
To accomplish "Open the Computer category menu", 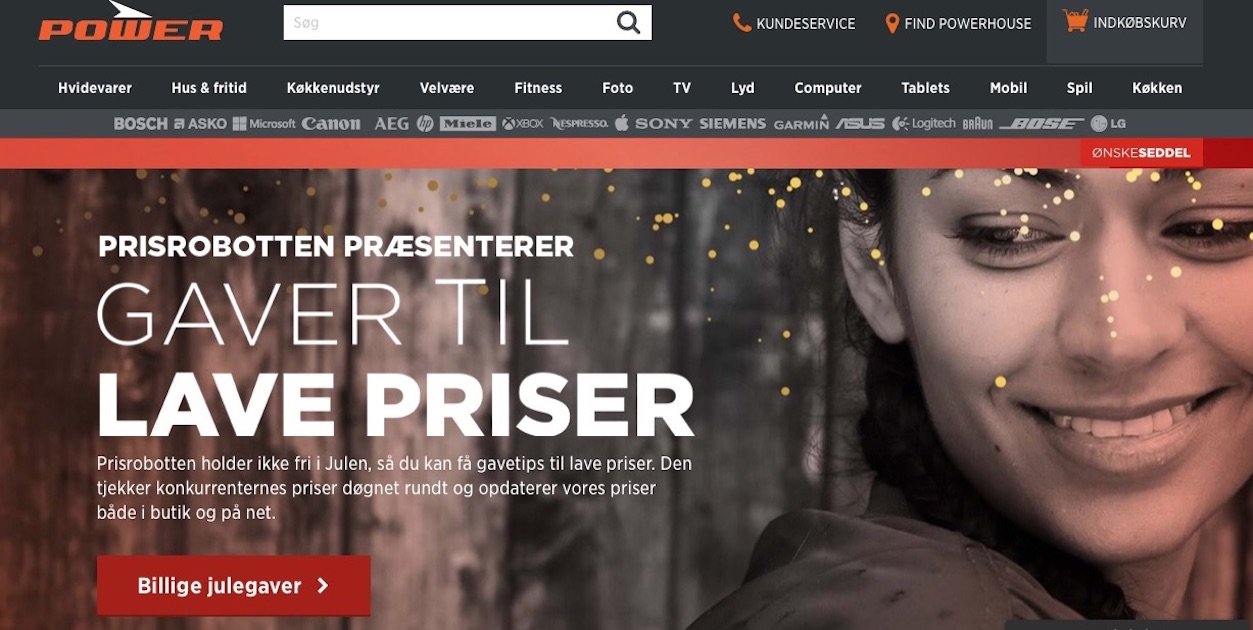I will [x=828, y=88].
